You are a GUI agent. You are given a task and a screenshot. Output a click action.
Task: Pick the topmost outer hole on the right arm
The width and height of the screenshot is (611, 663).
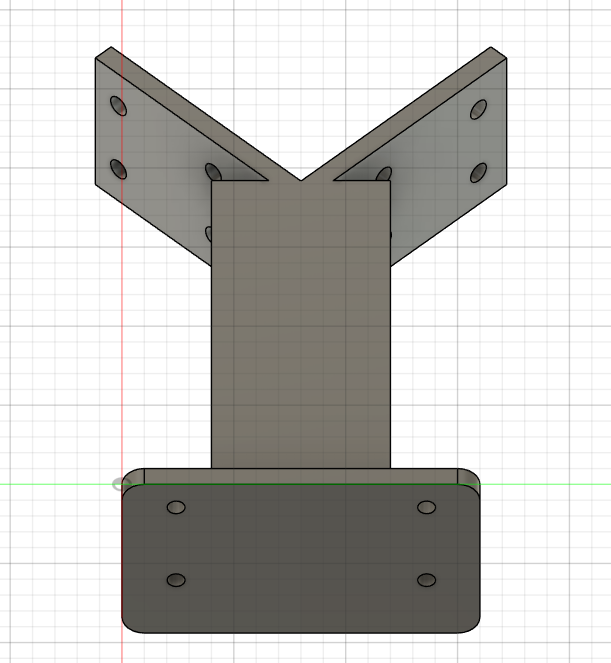tap(478, 110)
